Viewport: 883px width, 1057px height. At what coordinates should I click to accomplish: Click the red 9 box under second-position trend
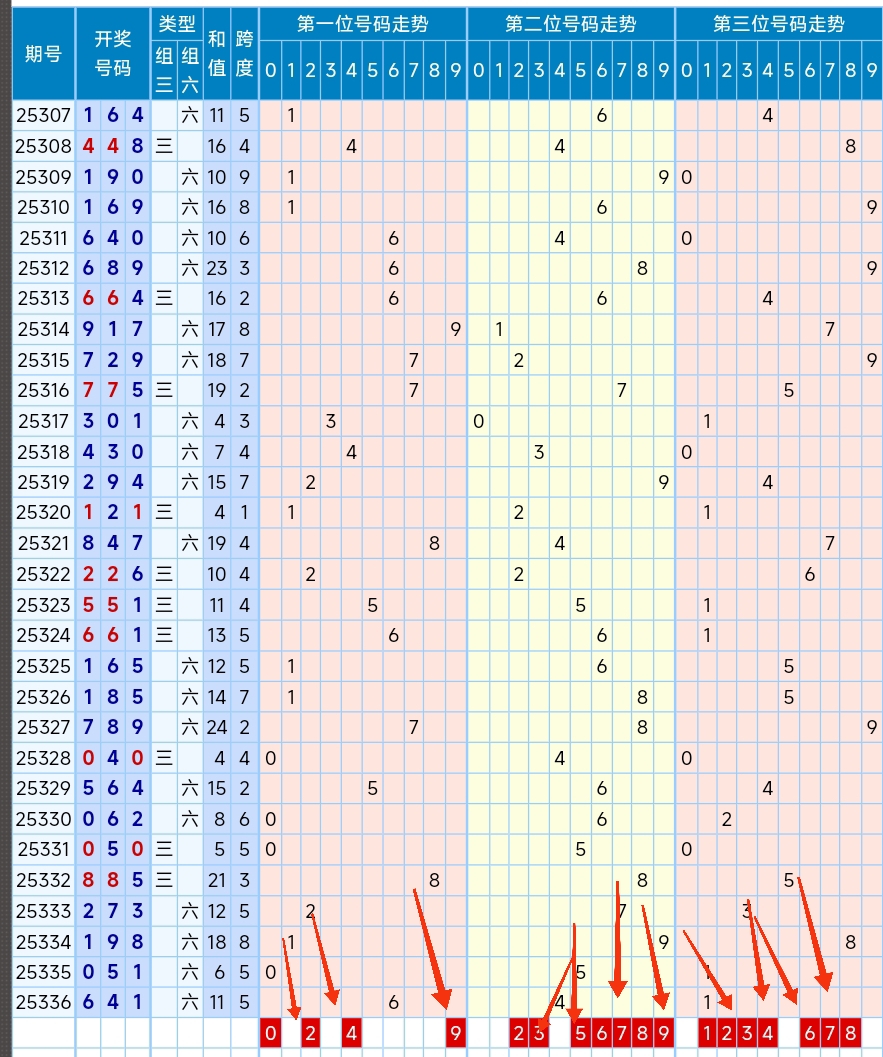[x=663, y=1033]
